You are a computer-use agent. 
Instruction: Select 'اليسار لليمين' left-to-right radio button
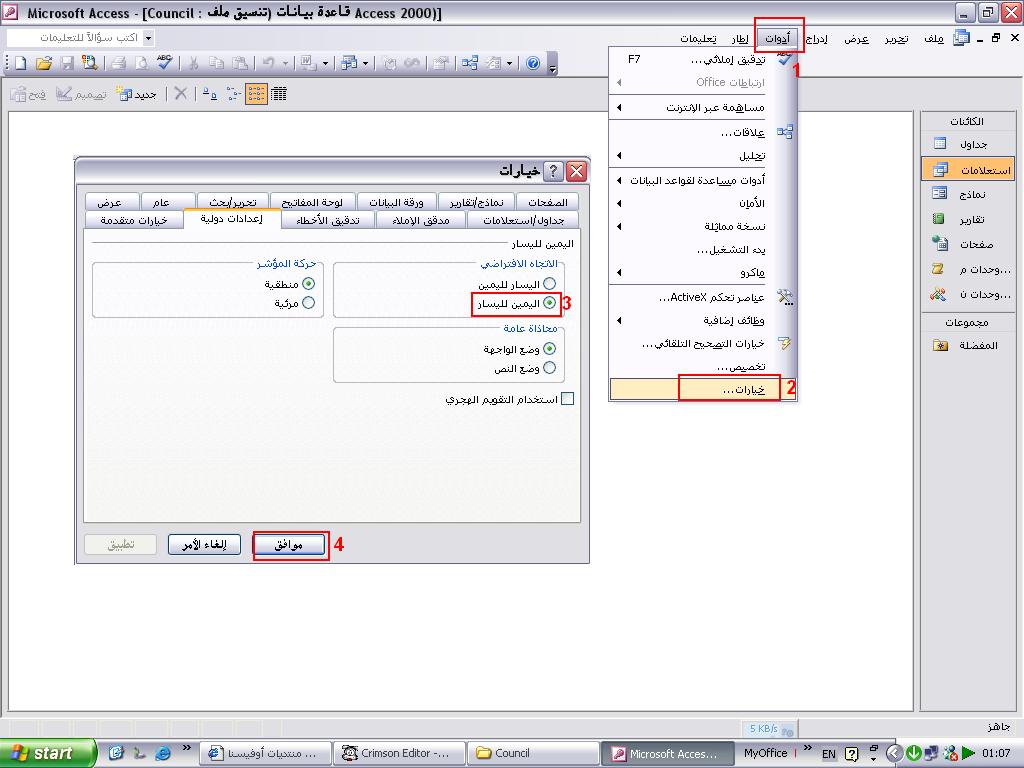pos(549,283)
